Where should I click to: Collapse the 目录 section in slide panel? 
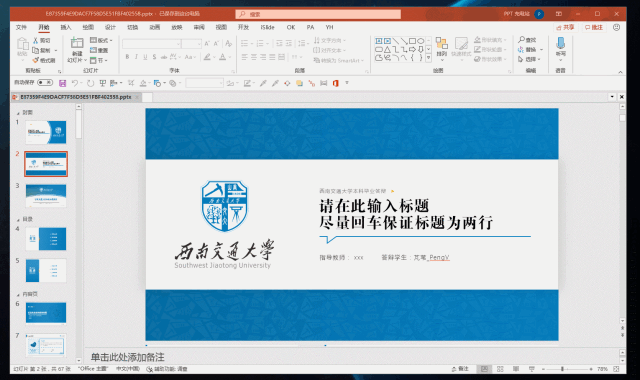coord(18,220)
